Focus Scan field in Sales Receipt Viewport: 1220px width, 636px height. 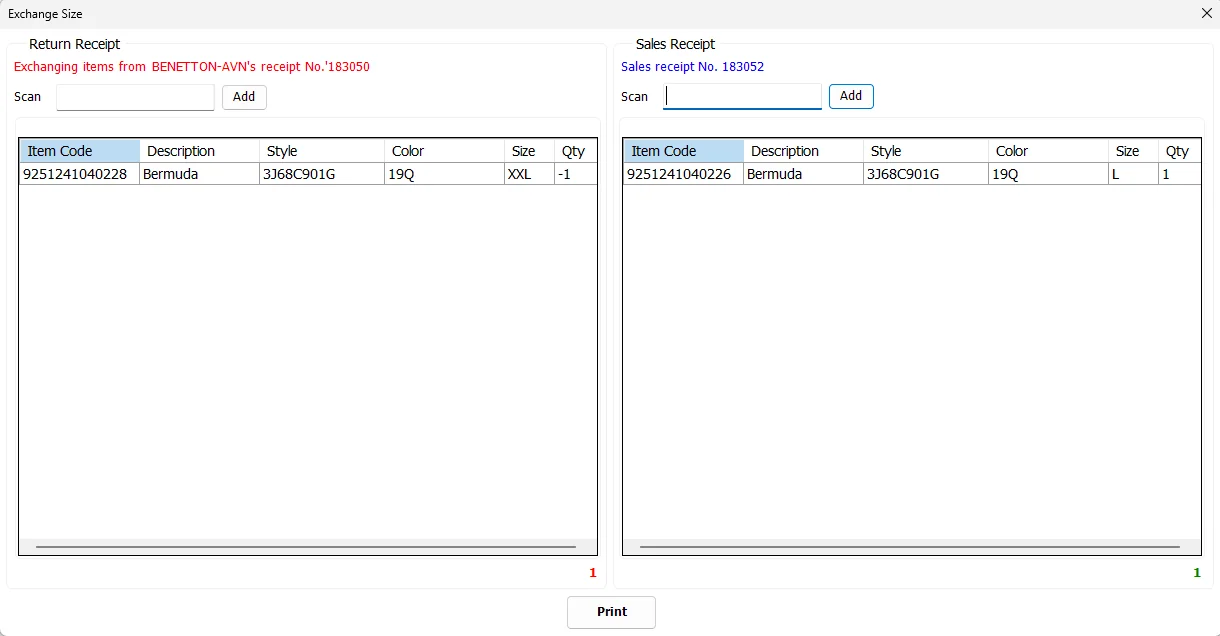[742, 96]
